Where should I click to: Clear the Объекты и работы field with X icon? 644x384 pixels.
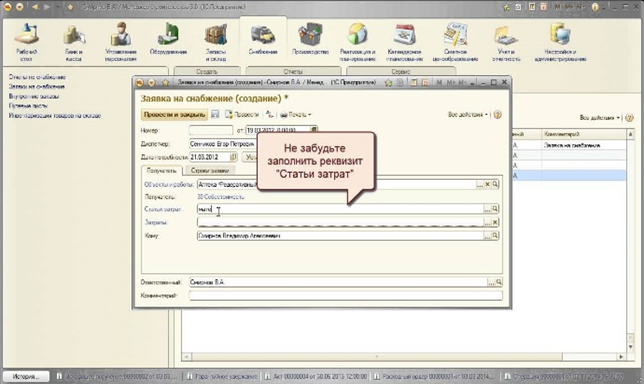pos(487,184)
